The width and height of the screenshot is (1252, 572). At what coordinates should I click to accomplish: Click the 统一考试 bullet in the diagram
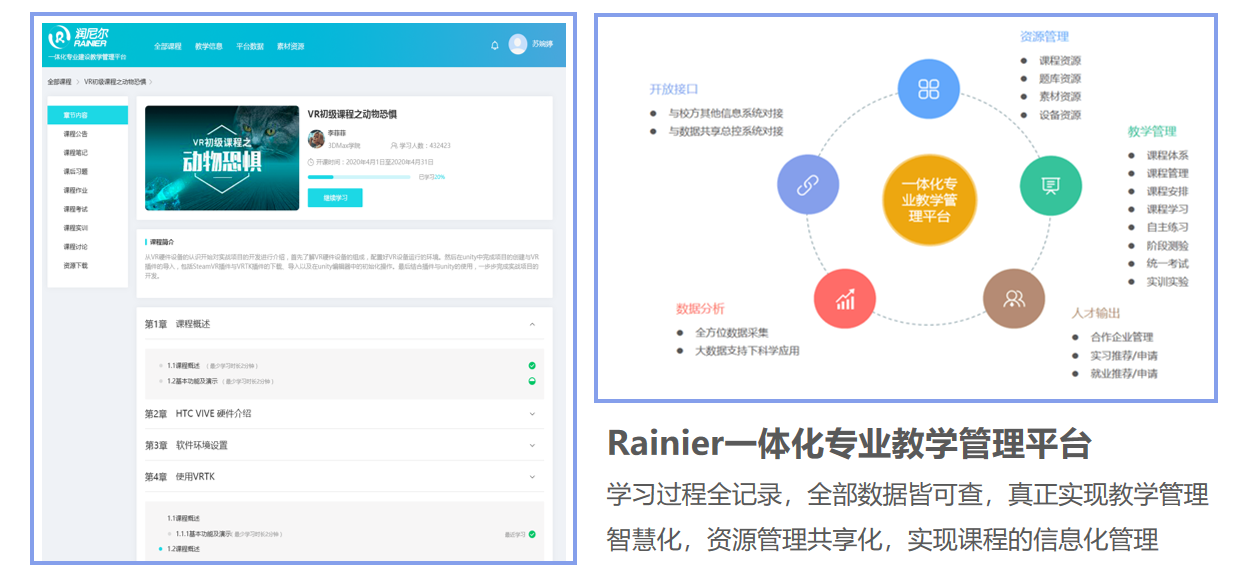[x=1167, y=263]
